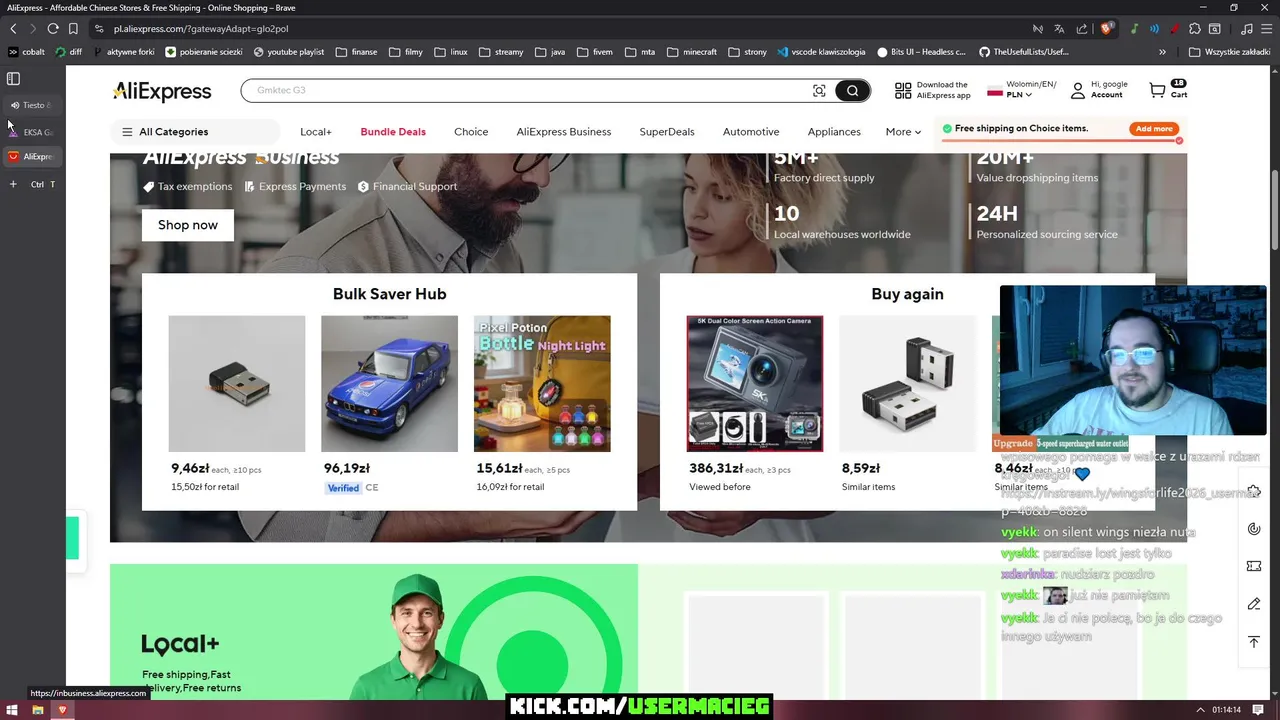1280x720 pixels.
Task: Search by image using camera icon
Action: tap(819, 91)
